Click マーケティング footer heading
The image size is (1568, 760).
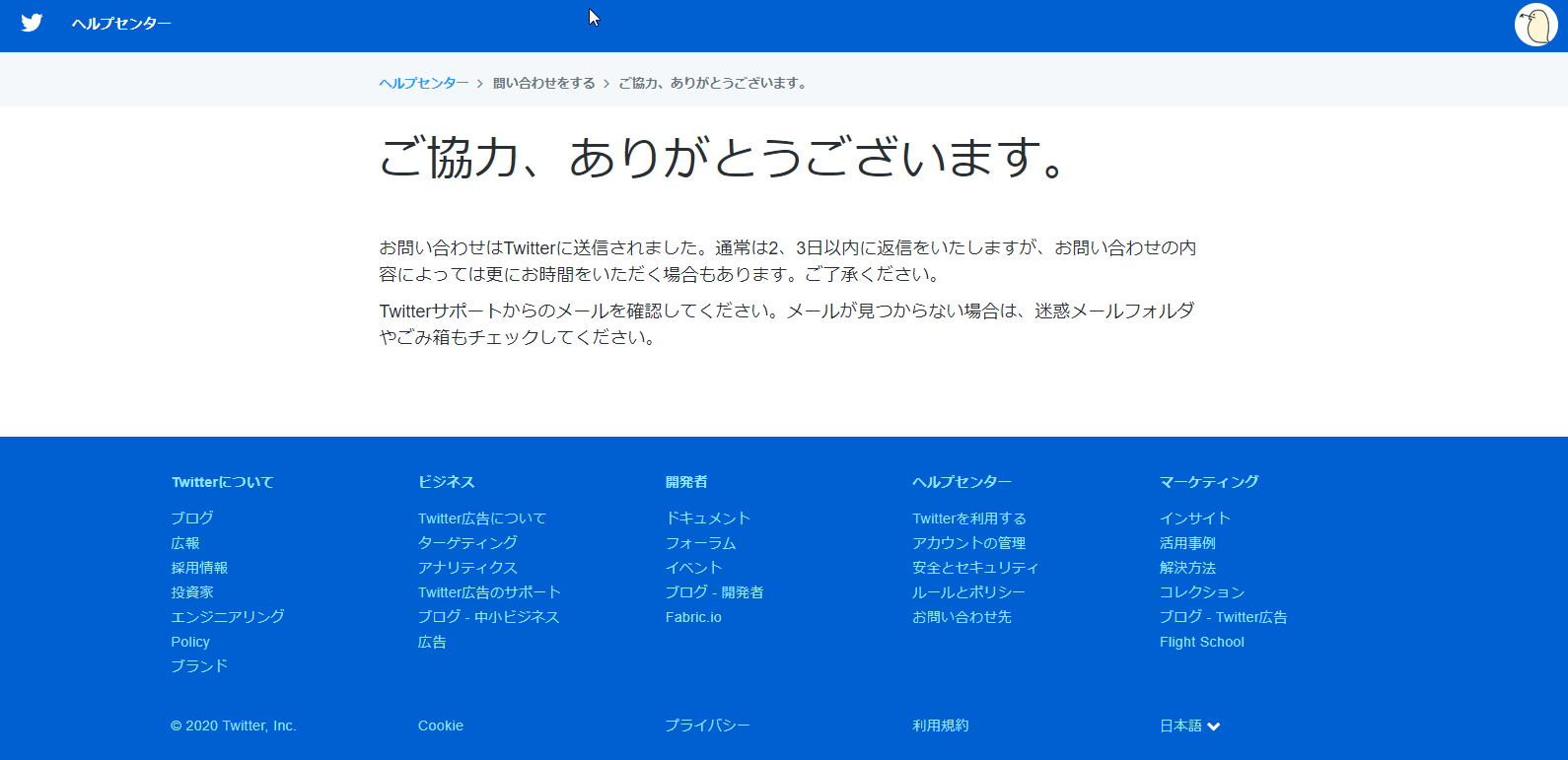coord(1209,482)
